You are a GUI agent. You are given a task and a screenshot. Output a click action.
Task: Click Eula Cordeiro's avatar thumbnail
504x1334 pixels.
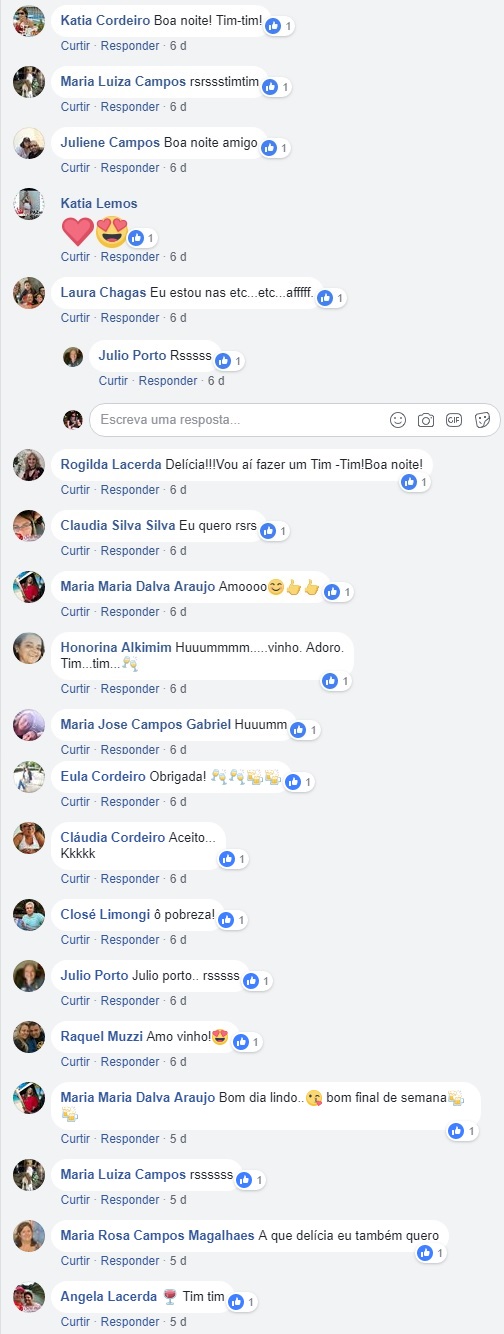pyautogui.click(x=29, y=777)
